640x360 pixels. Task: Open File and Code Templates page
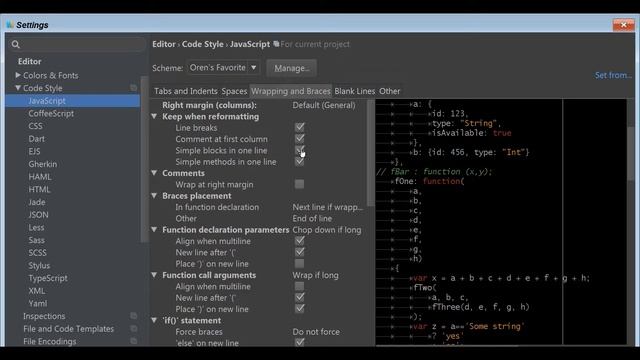point(69,329)
